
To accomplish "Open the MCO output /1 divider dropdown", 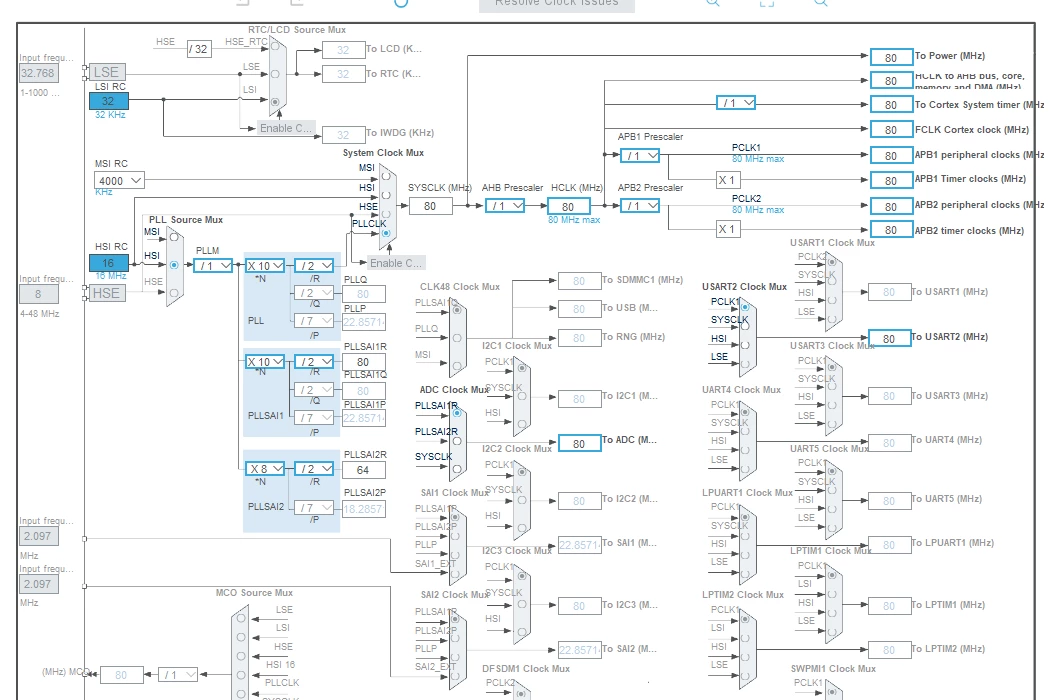I will (x=178, y=674).
